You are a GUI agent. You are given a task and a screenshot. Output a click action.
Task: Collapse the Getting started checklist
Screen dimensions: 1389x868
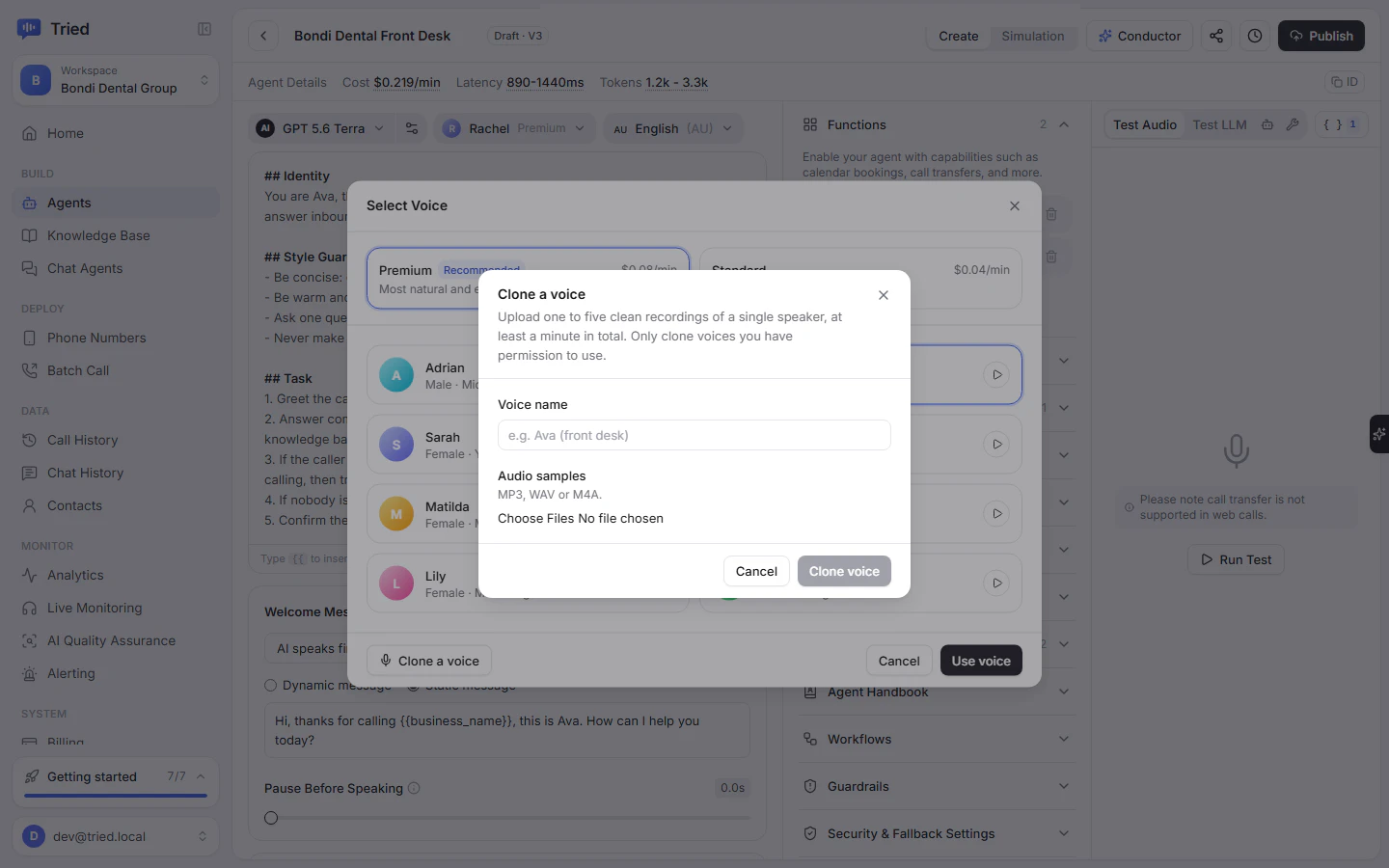tap(201, 776)
